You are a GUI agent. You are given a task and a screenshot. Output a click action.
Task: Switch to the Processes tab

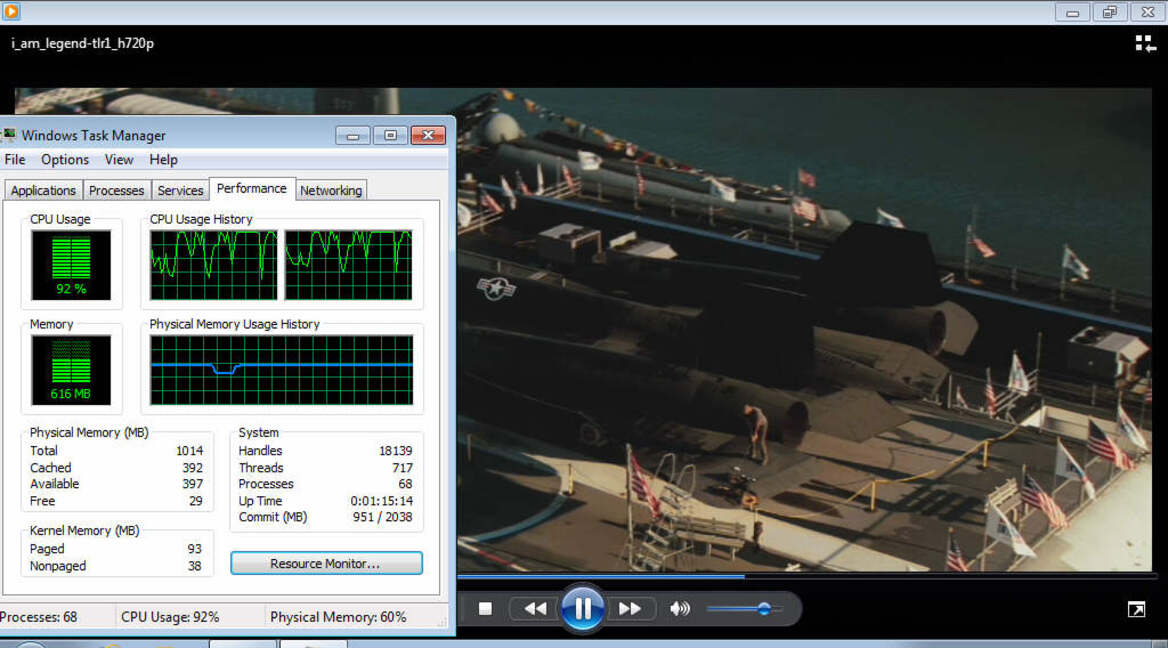pyautogui.click(x=116, y=191)
